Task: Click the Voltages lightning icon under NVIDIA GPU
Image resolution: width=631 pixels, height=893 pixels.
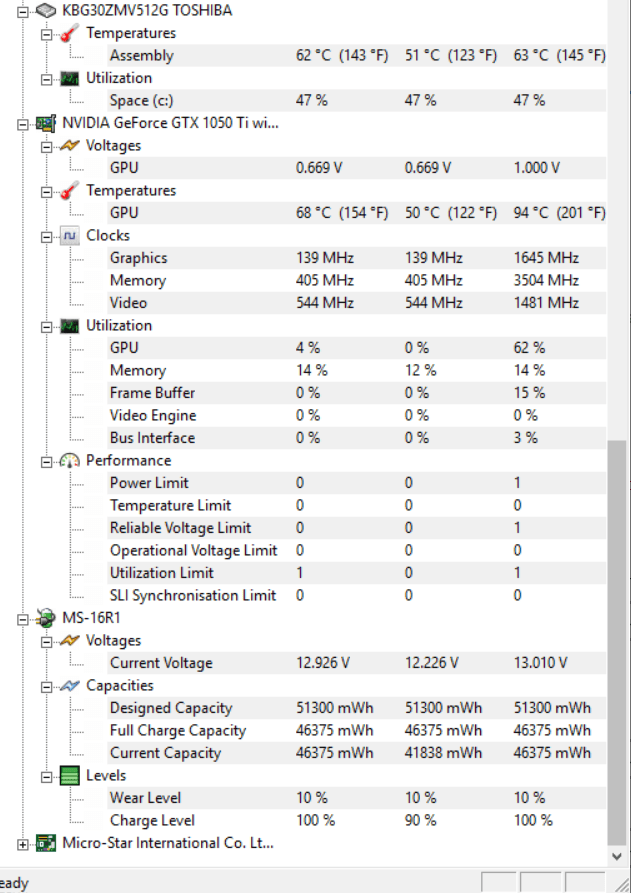Action: coord(69,145)
